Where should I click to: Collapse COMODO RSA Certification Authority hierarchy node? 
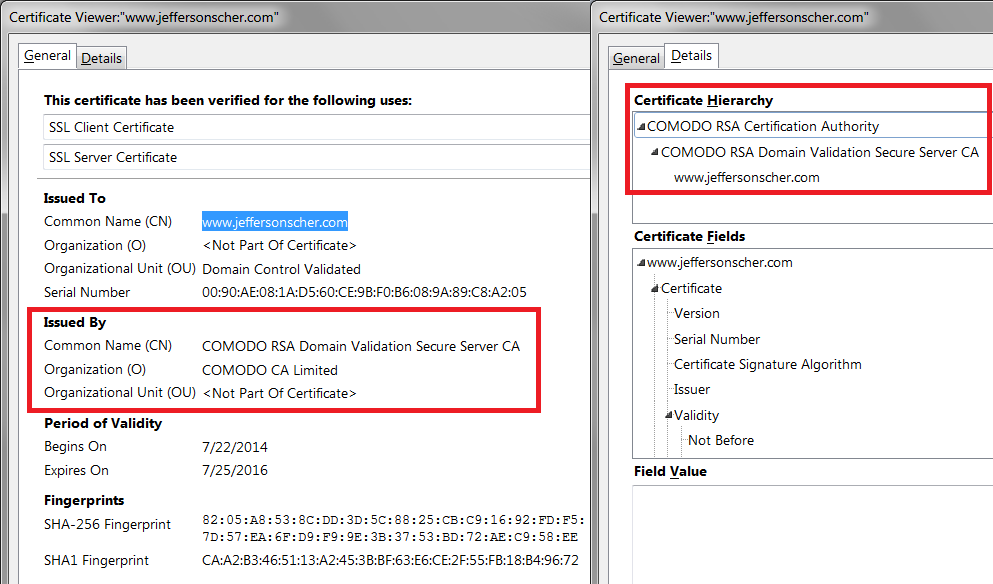(641, 127)
